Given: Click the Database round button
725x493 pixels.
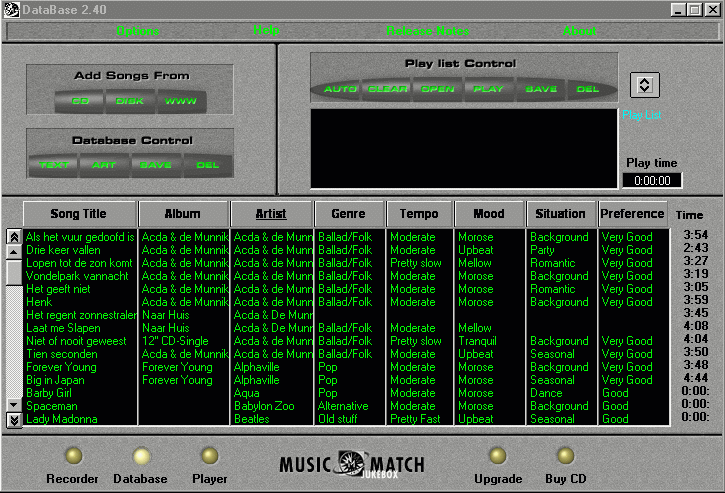Looking at the screenshot, I should pos(141,456).
